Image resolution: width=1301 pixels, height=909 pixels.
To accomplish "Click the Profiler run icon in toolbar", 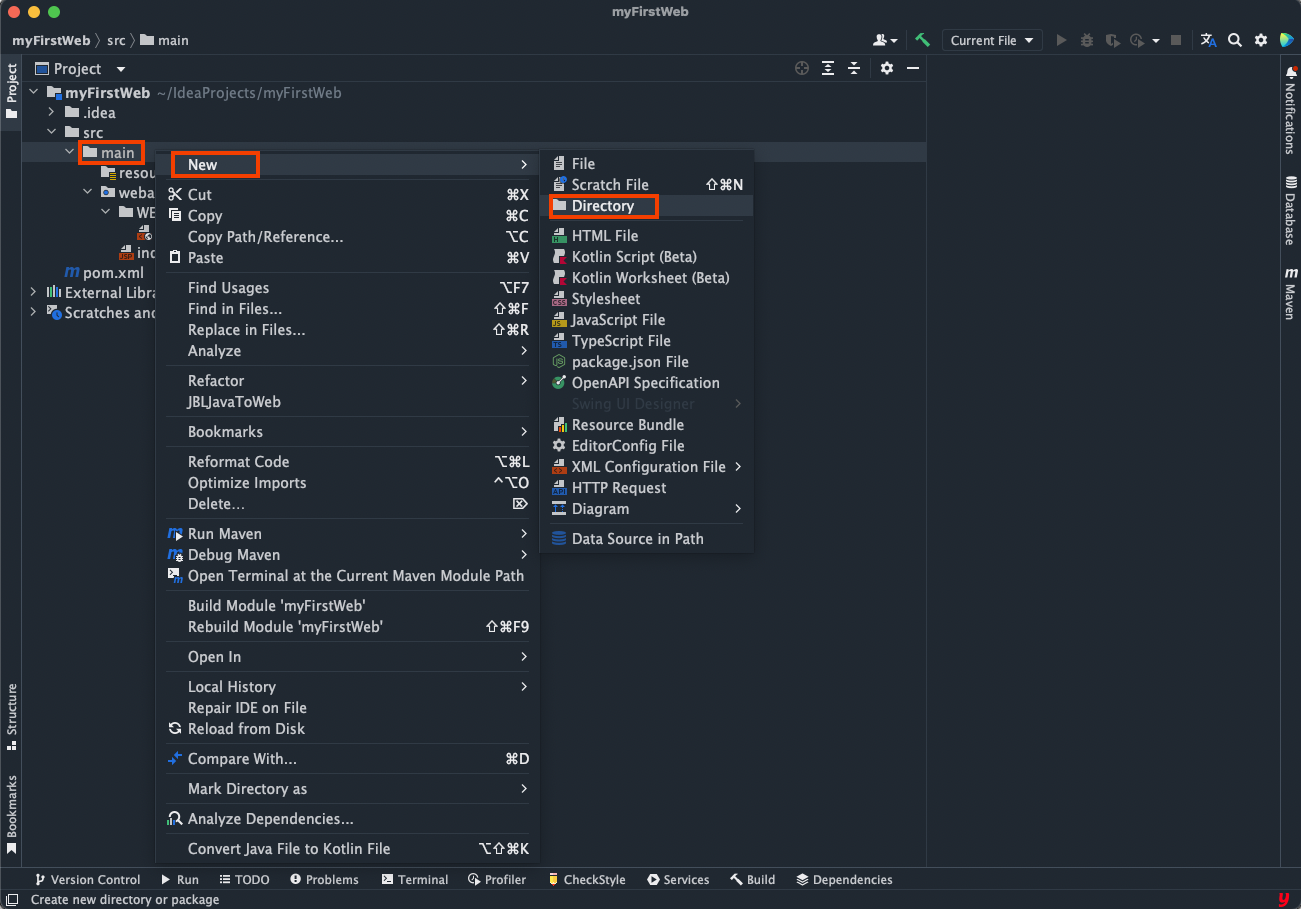I will [1136, 40].
